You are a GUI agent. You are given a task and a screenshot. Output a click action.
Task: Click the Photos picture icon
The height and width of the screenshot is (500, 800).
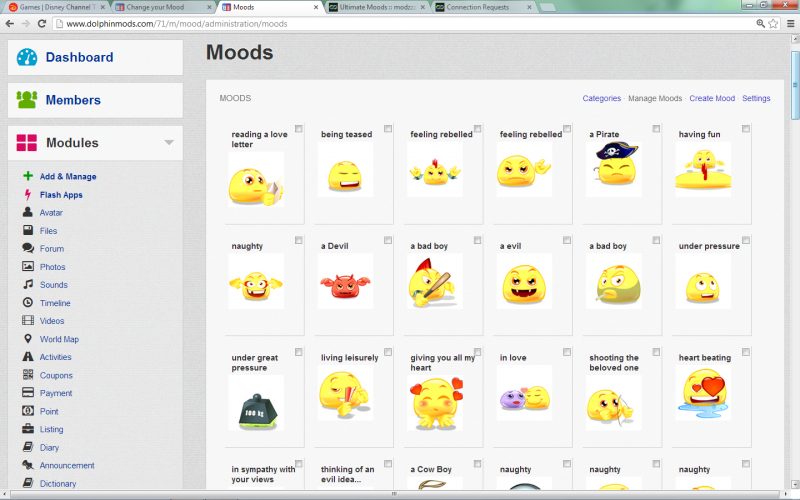pos(28,266)
